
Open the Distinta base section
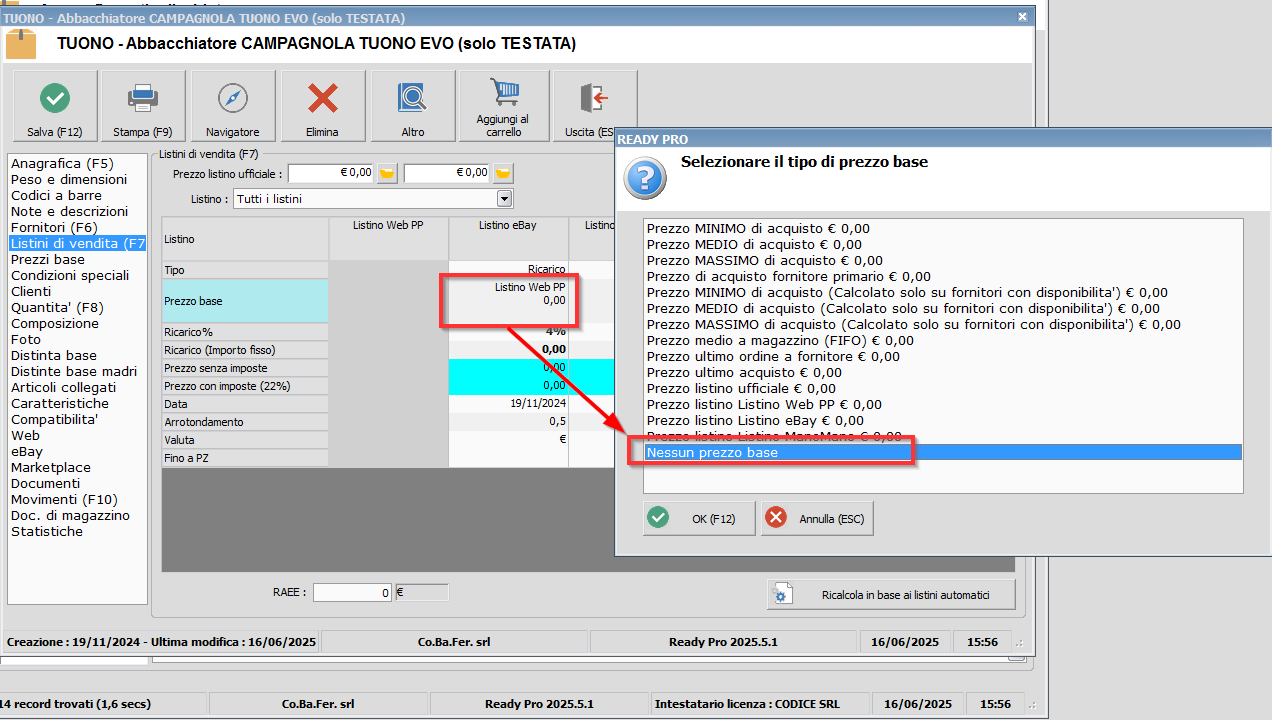[x=54, y=355]
